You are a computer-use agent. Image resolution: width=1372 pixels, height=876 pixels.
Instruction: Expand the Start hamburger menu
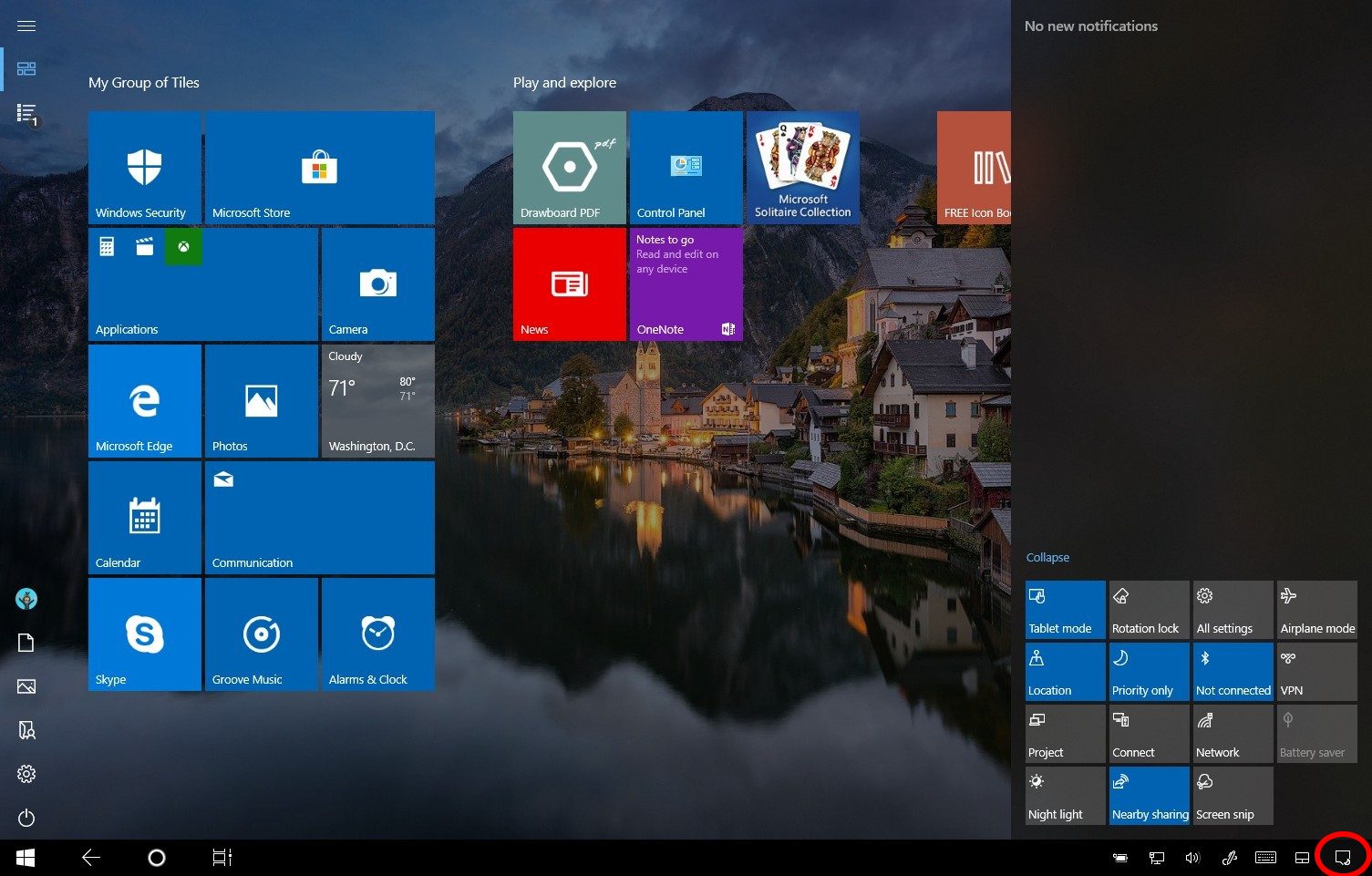pos(26,26)
